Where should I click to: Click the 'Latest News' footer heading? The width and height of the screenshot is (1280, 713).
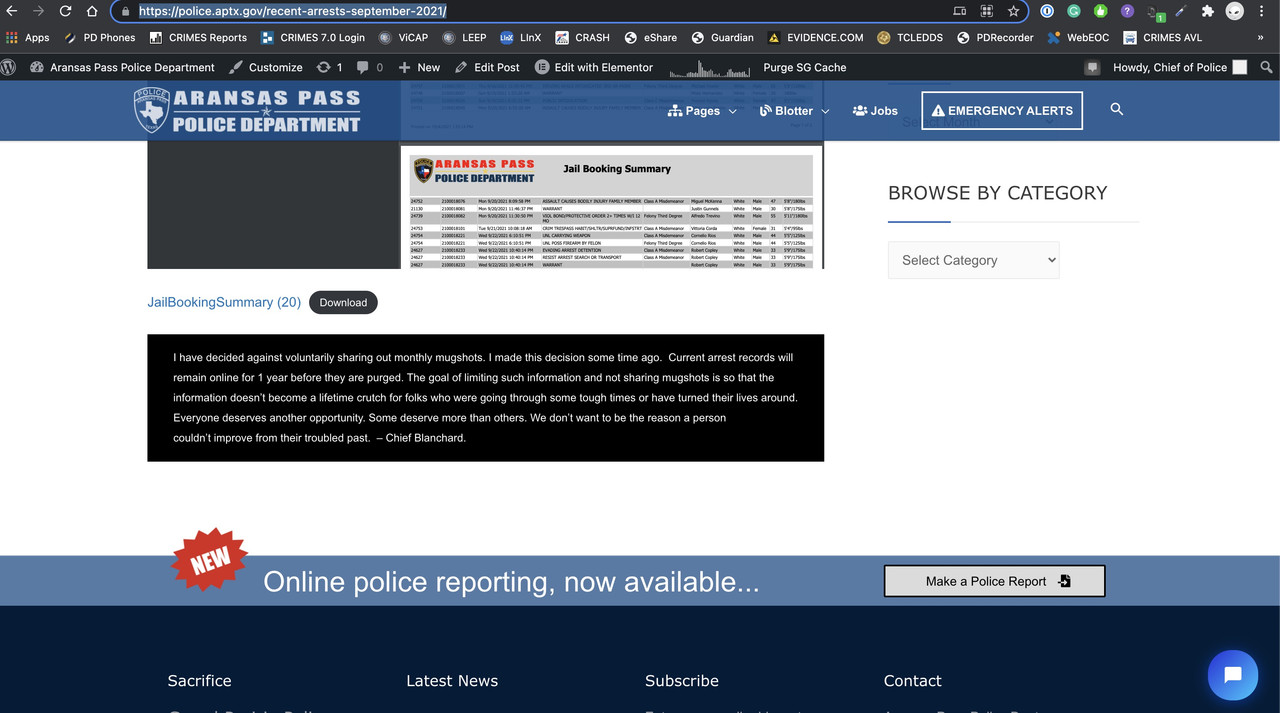click(x=452, y=681)
